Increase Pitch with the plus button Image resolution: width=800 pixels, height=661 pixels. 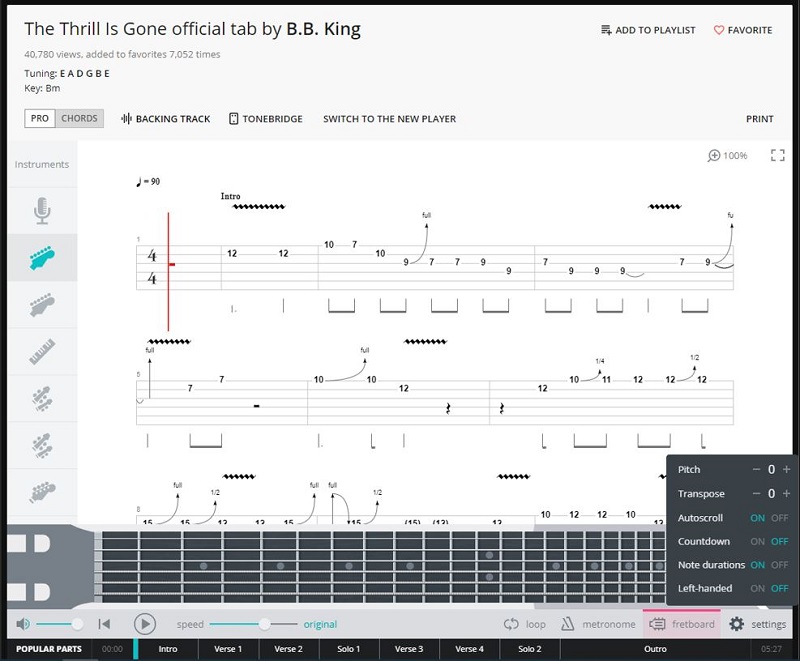click(786, 469)
